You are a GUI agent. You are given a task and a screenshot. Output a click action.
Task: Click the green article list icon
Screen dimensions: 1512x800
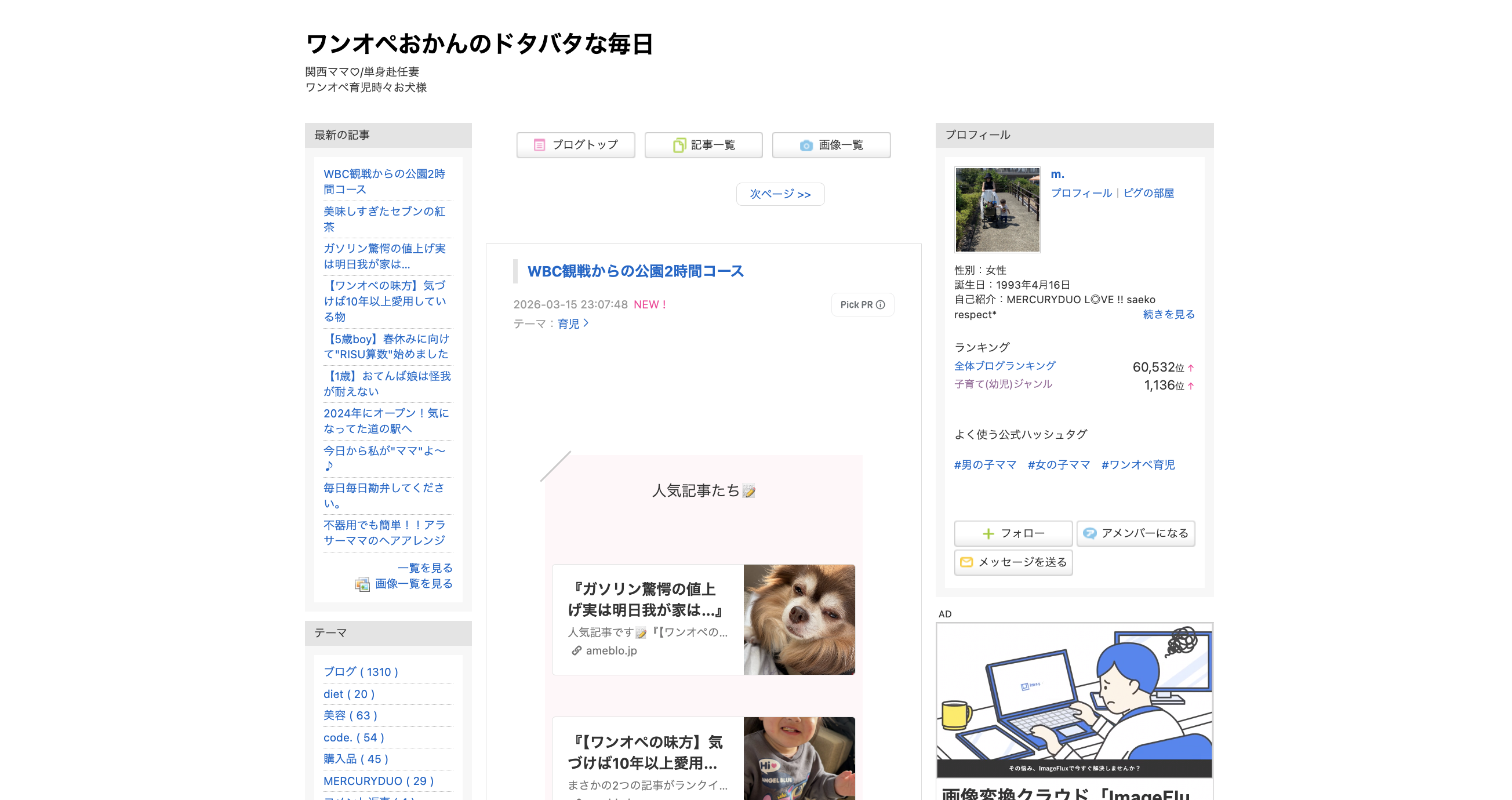point(678,145)
